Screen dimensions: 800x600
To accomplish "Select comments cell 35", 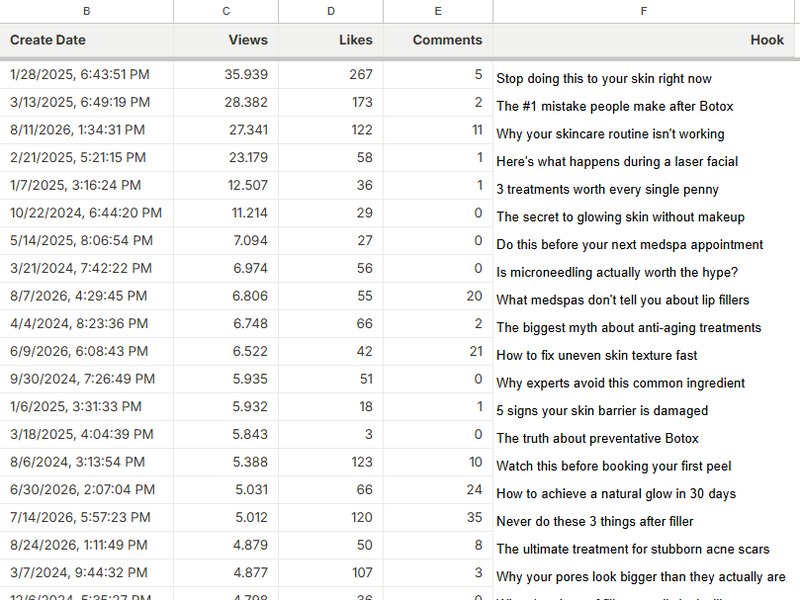I will coord(438,517).
